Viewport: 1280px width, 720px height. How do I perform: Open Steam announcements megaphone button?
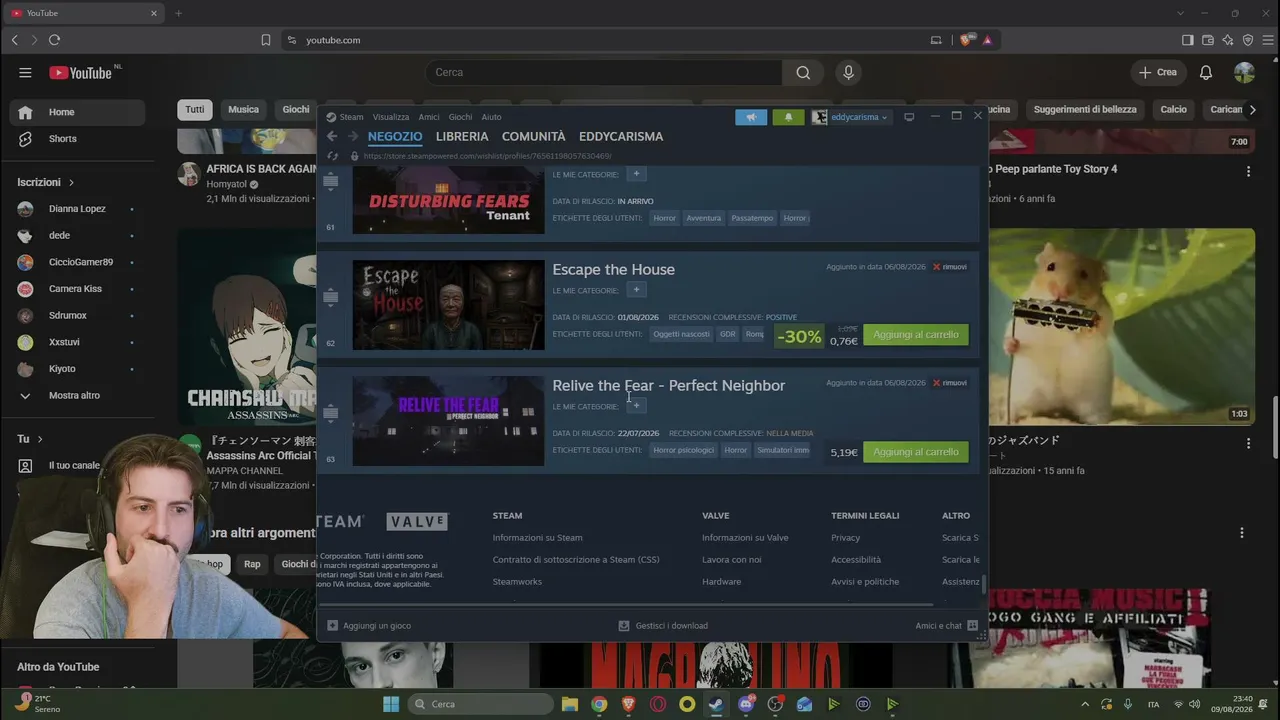pyautogui.click(x=751, y=117)
